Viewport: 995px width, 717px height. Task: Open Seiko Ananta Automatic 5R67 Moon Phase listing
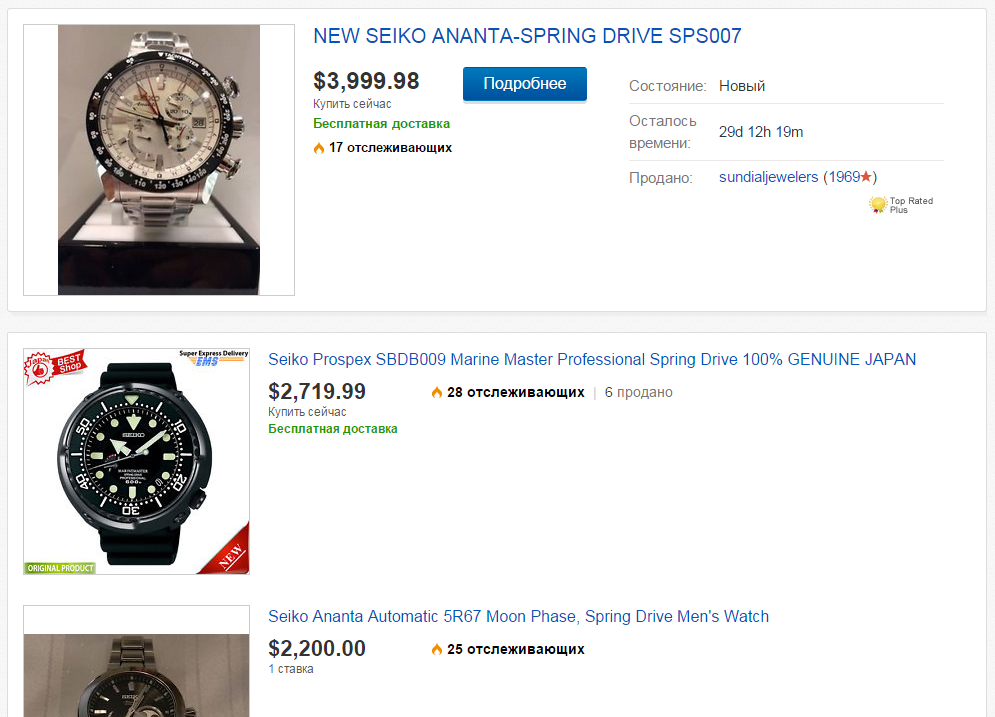pos(518,616)
